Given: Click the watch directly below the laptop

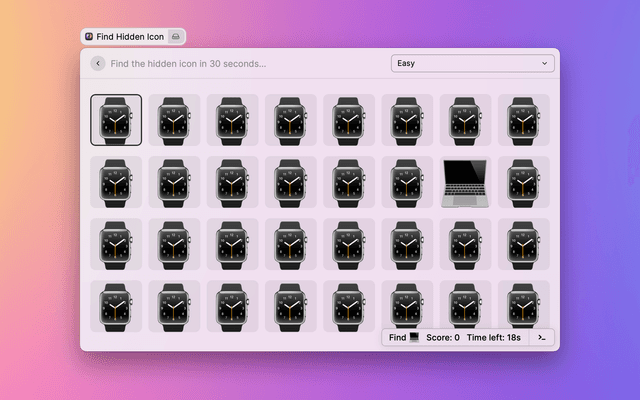Looking at the screenshot, I should (x=465, y=243).
